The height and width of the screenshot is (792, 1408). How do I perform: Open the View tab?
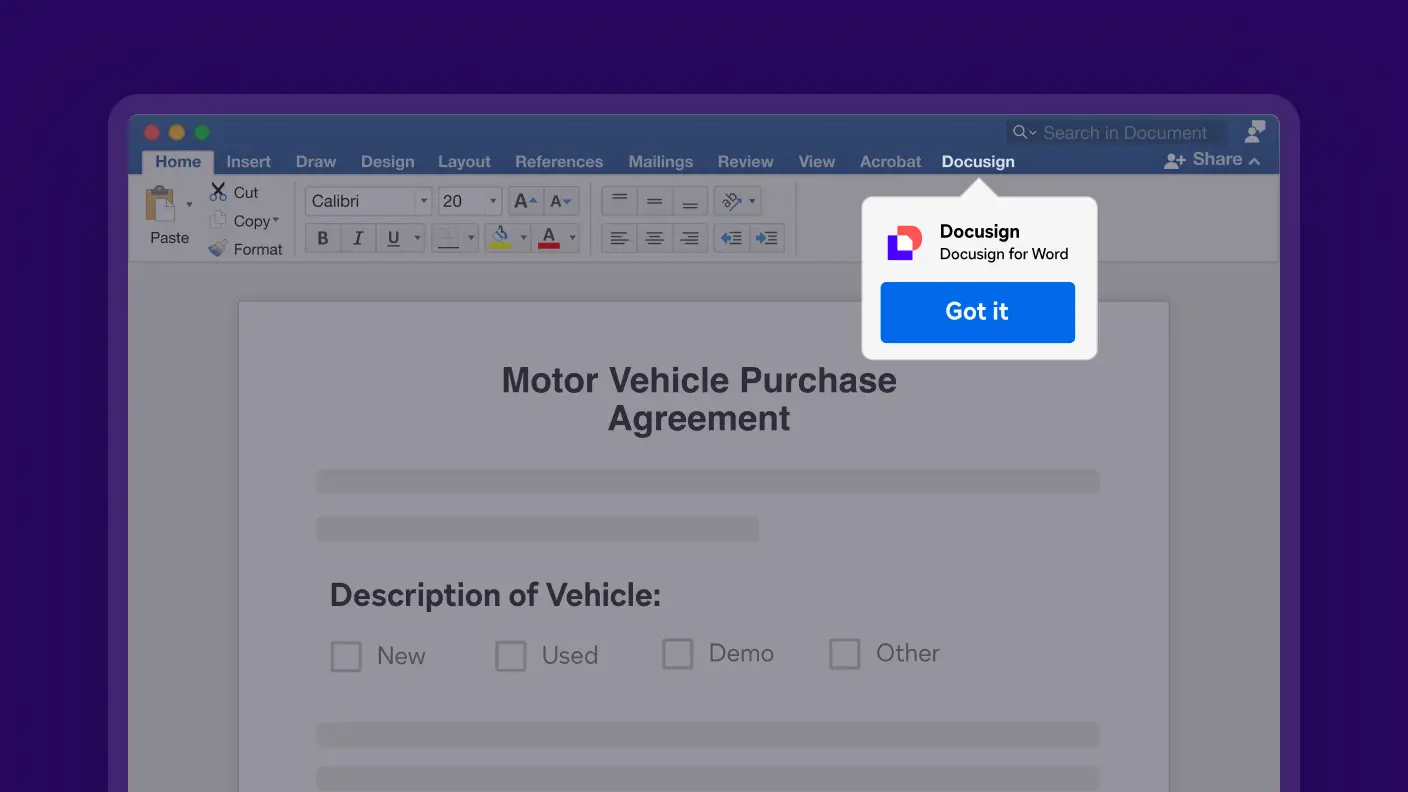tap(817, 161)
